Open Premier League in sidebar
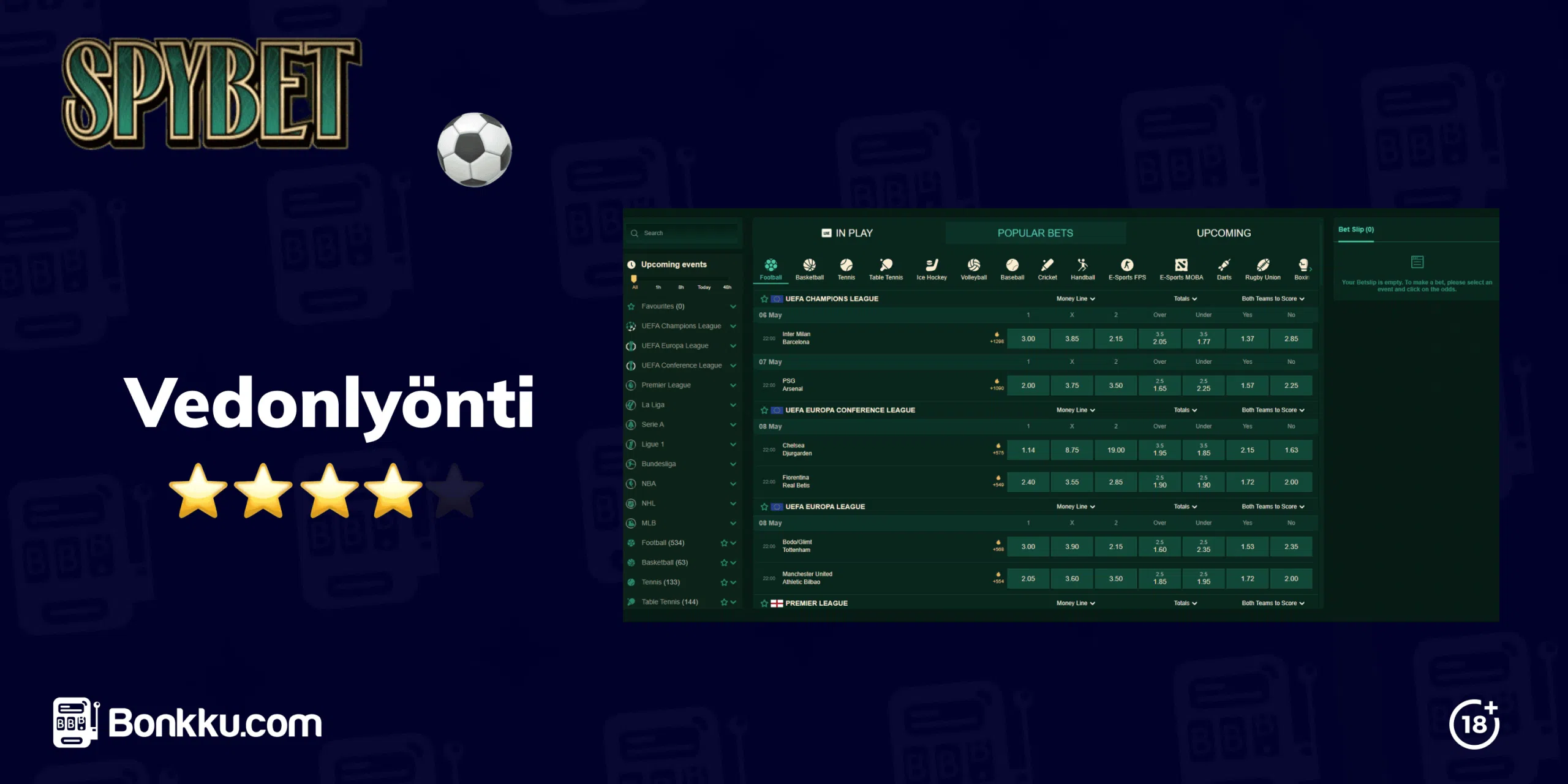The height and width of the screenshot is (784, 1568). 681,385
